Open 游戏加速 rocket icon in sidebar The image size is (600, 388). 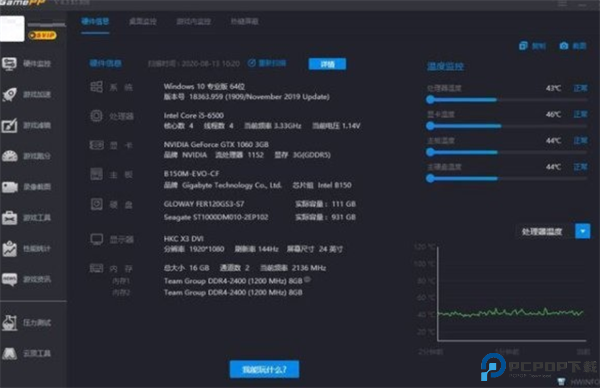coord(9,94)
